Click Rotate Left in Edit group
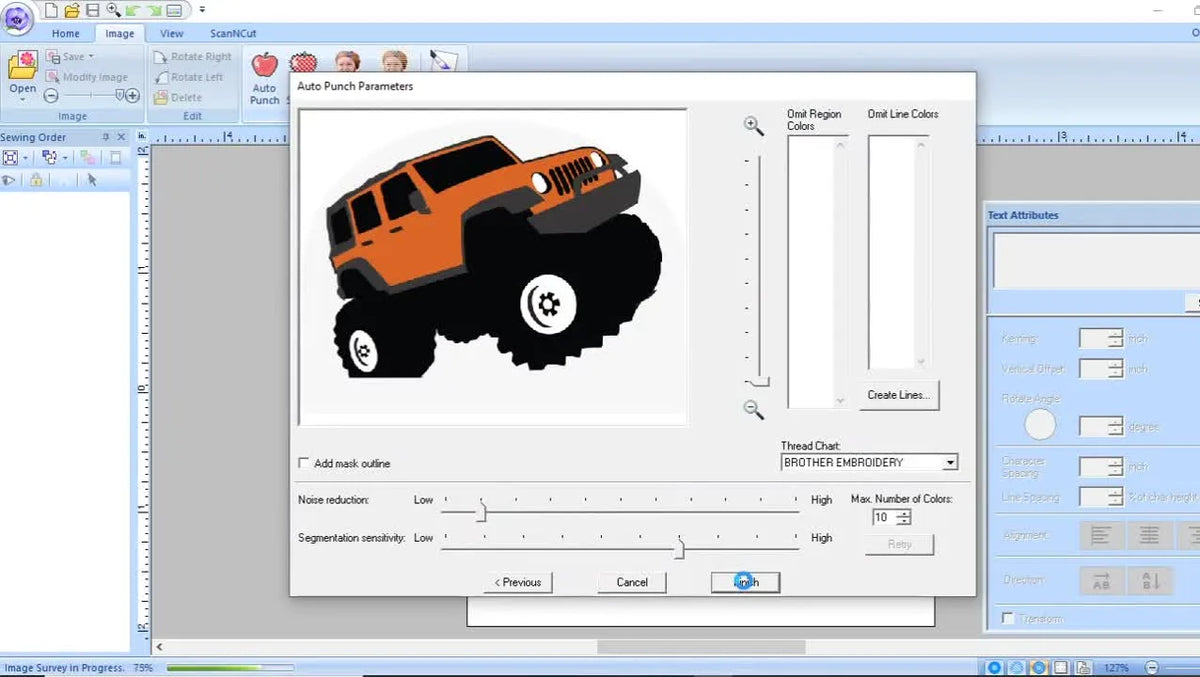1200x677 pixels. [x=189, y=77]
